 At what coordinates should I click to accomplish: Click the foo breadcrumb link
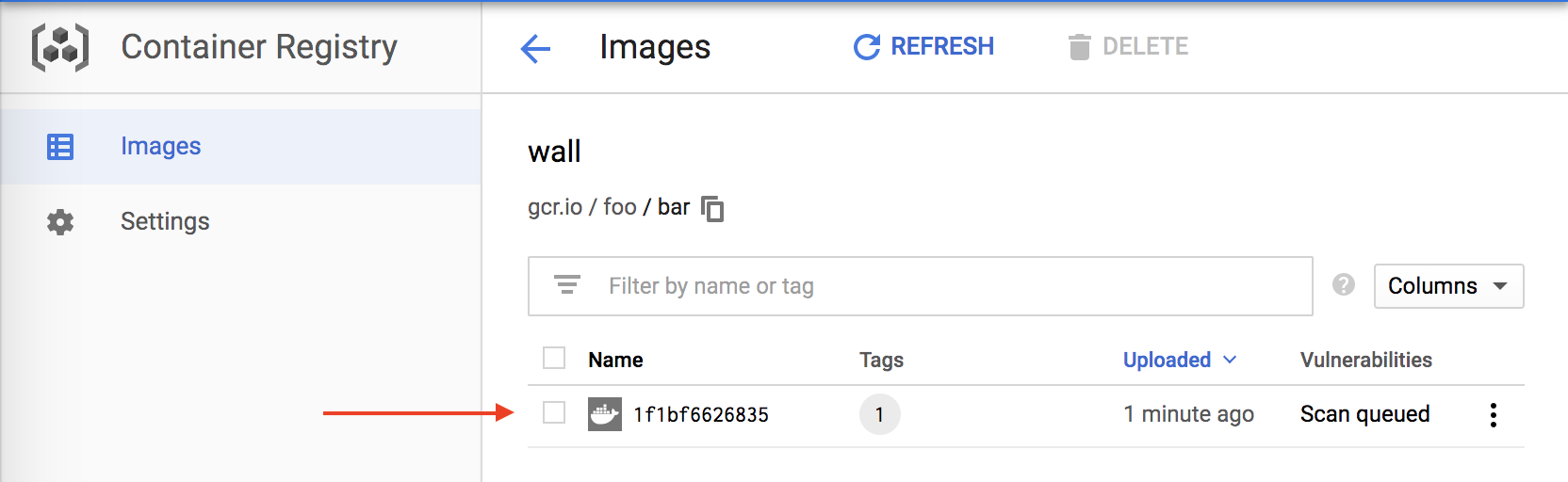coord(620,207)
